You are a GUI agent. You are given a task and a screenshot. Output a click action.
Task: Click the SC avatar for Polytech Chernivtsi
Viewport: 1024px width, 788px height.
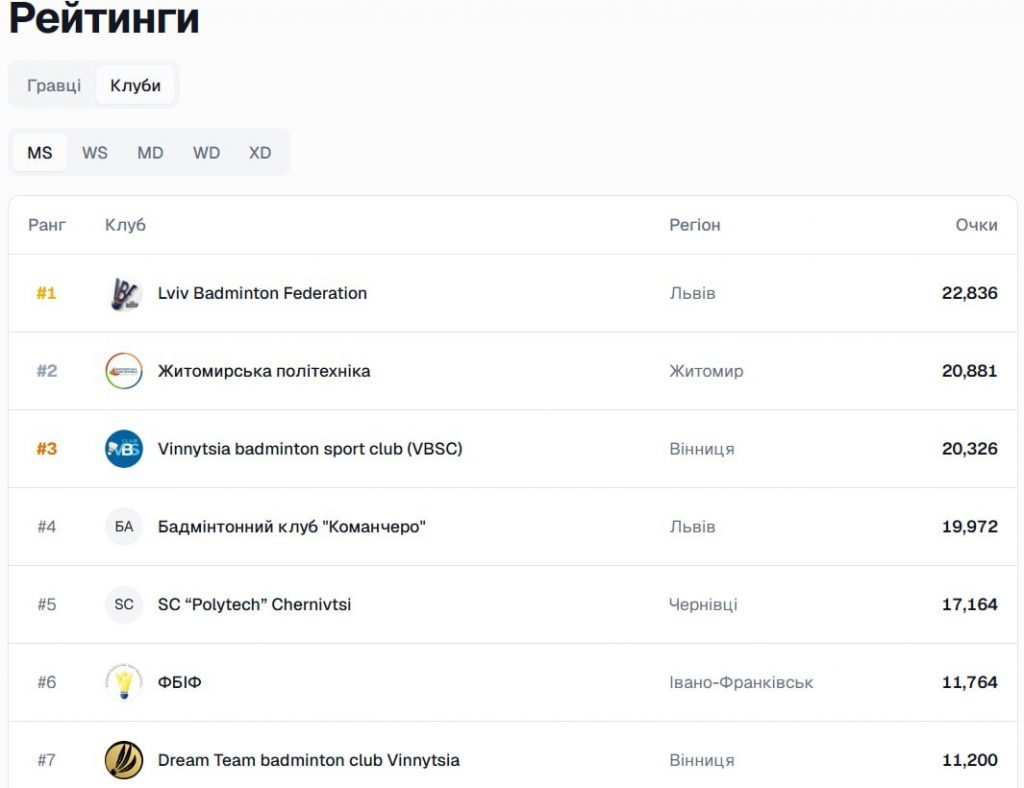pos(124,605)
